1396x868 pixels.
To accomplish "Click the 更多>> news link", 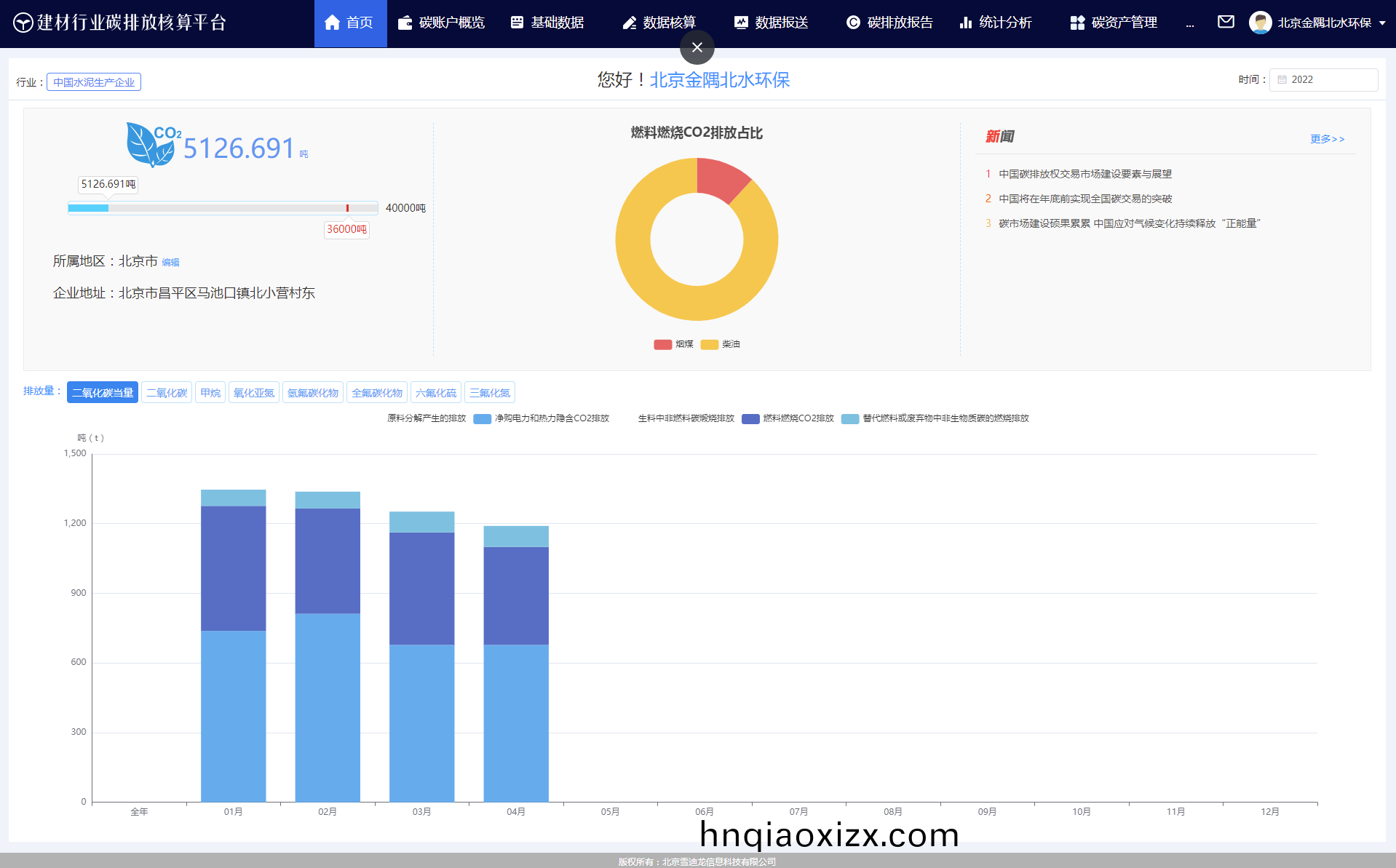I will [x=1327, y=139].
